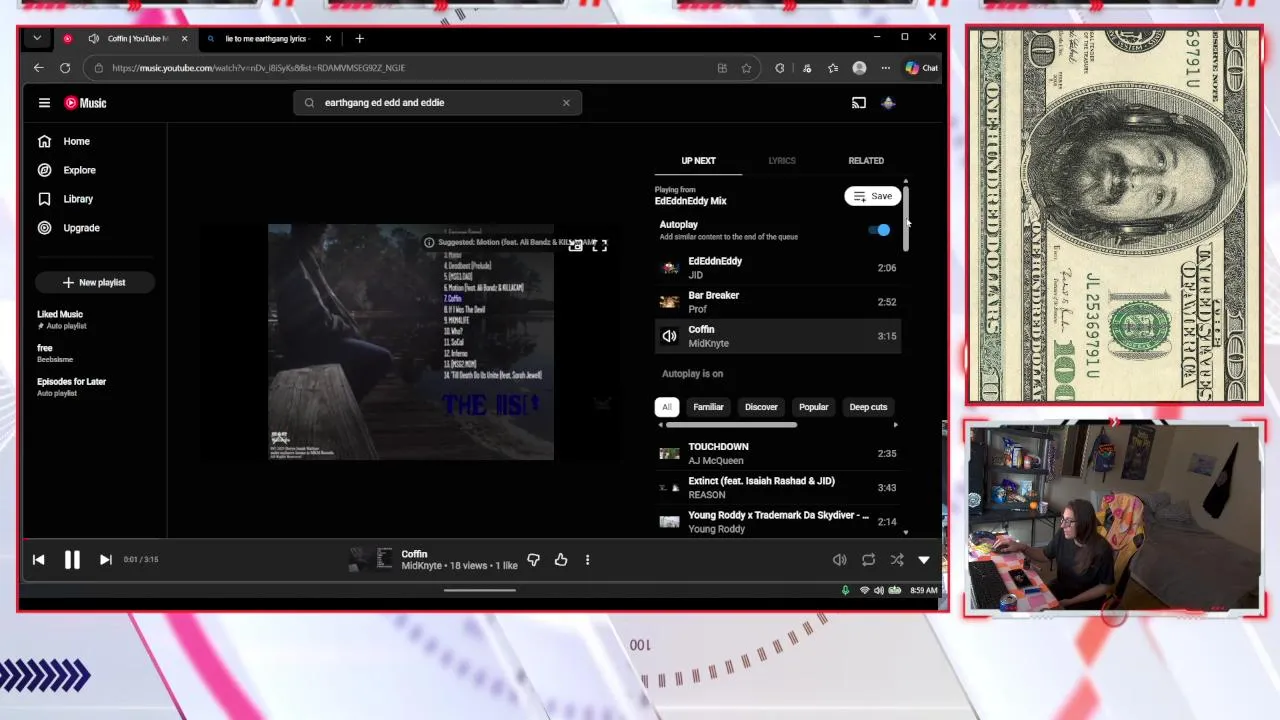Image resolution: width=1280 pixels, height=720 pixels.
Task: Switch to the LYRICS tab
Action: pos(782,160)
